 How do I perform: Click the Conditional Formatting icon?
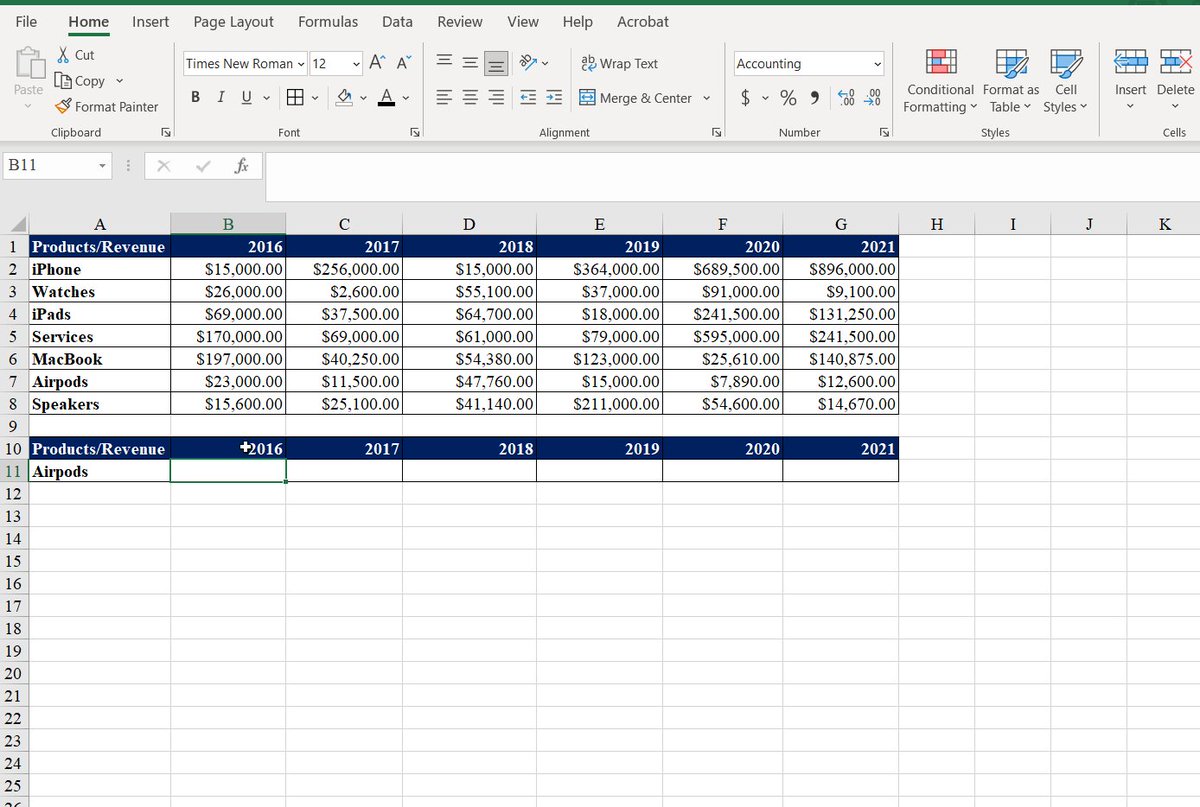(940, 64)
